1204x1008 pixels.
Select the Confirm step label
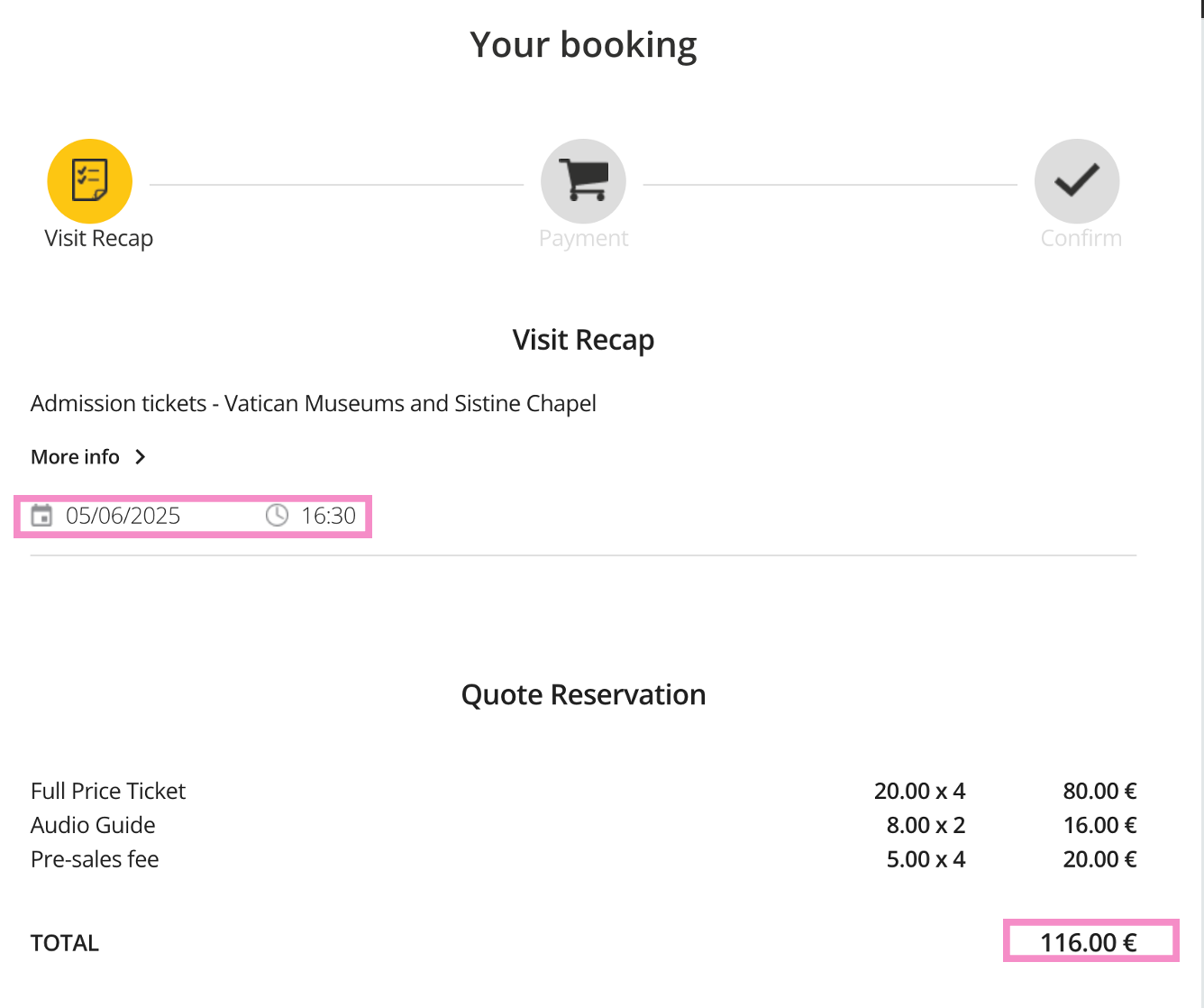point(1081,239)
